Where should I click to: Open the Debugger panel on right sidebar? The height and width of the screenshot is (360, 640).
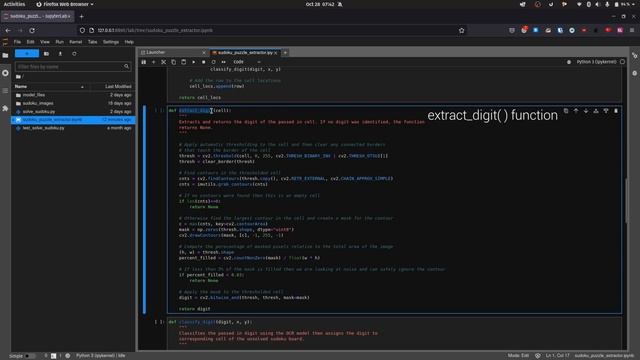tap(635, 73)
